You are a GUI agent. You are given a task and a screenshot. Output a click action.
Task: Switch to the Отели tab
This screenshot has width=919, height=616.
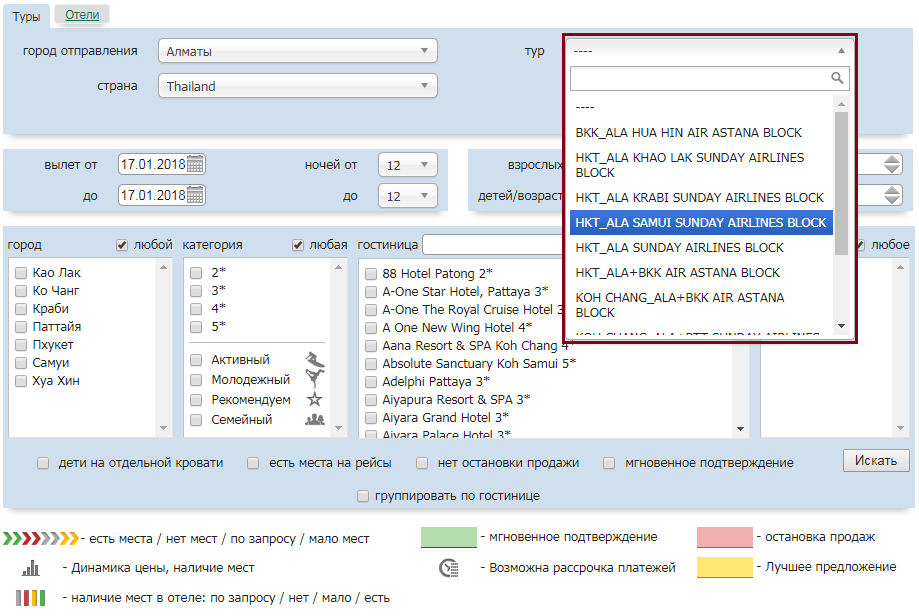coord(82,14)
